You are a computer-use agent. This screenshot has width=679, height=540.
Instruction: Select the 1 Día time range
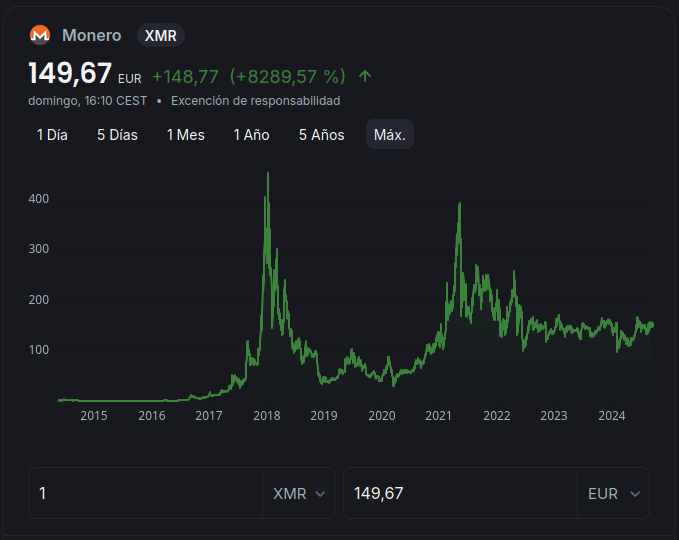coord(52,135)
